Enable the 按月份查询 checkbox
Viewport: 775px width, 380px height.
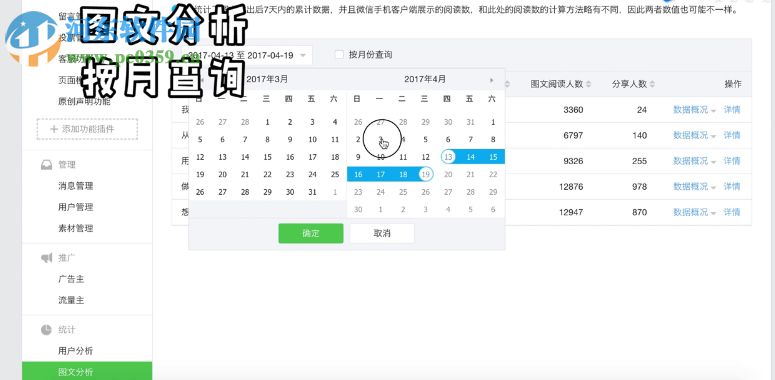339,54
